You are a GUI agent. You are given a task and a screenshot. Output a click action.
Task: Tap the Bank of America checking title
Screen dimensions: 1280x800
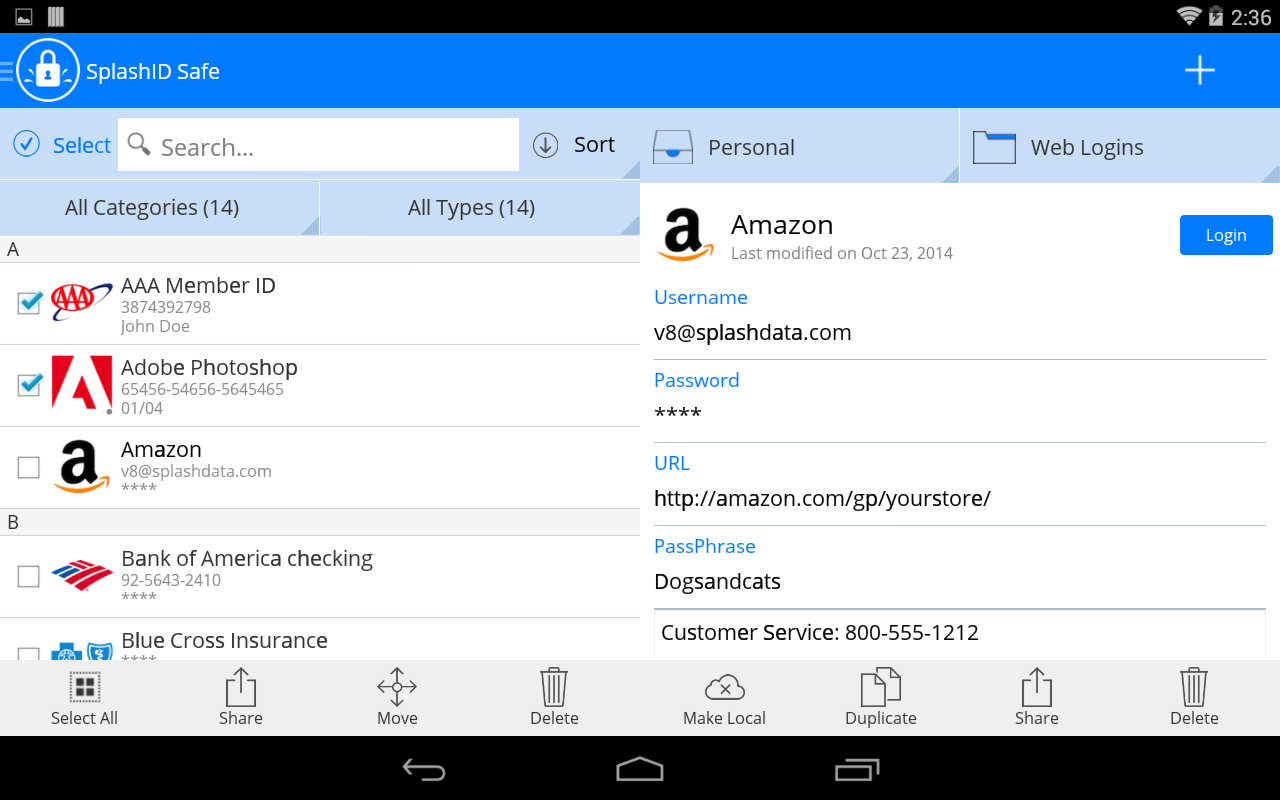coord(247,558)
